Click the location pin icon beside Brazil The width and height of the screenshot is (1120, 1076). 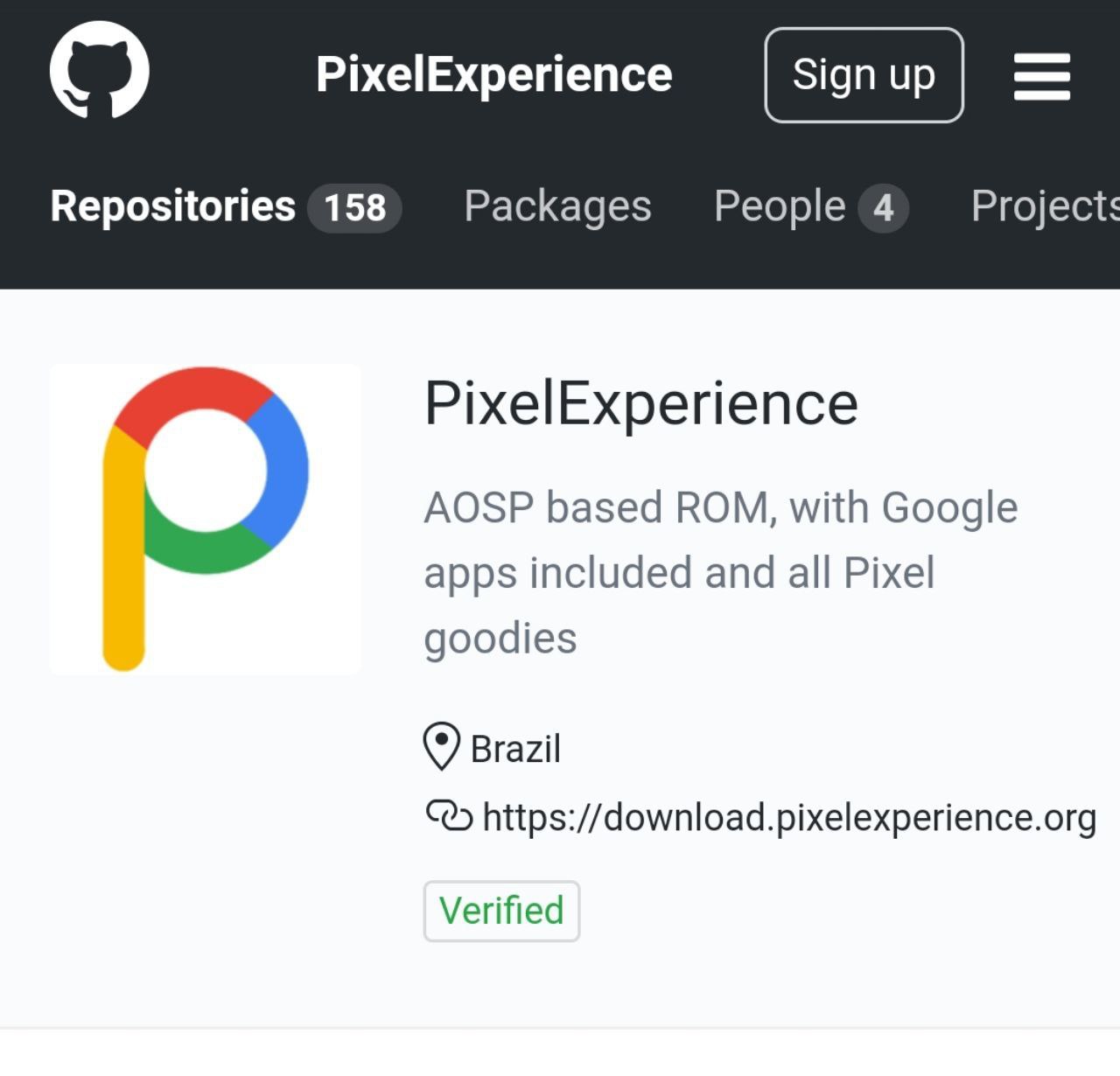click(x=442, y=746)
